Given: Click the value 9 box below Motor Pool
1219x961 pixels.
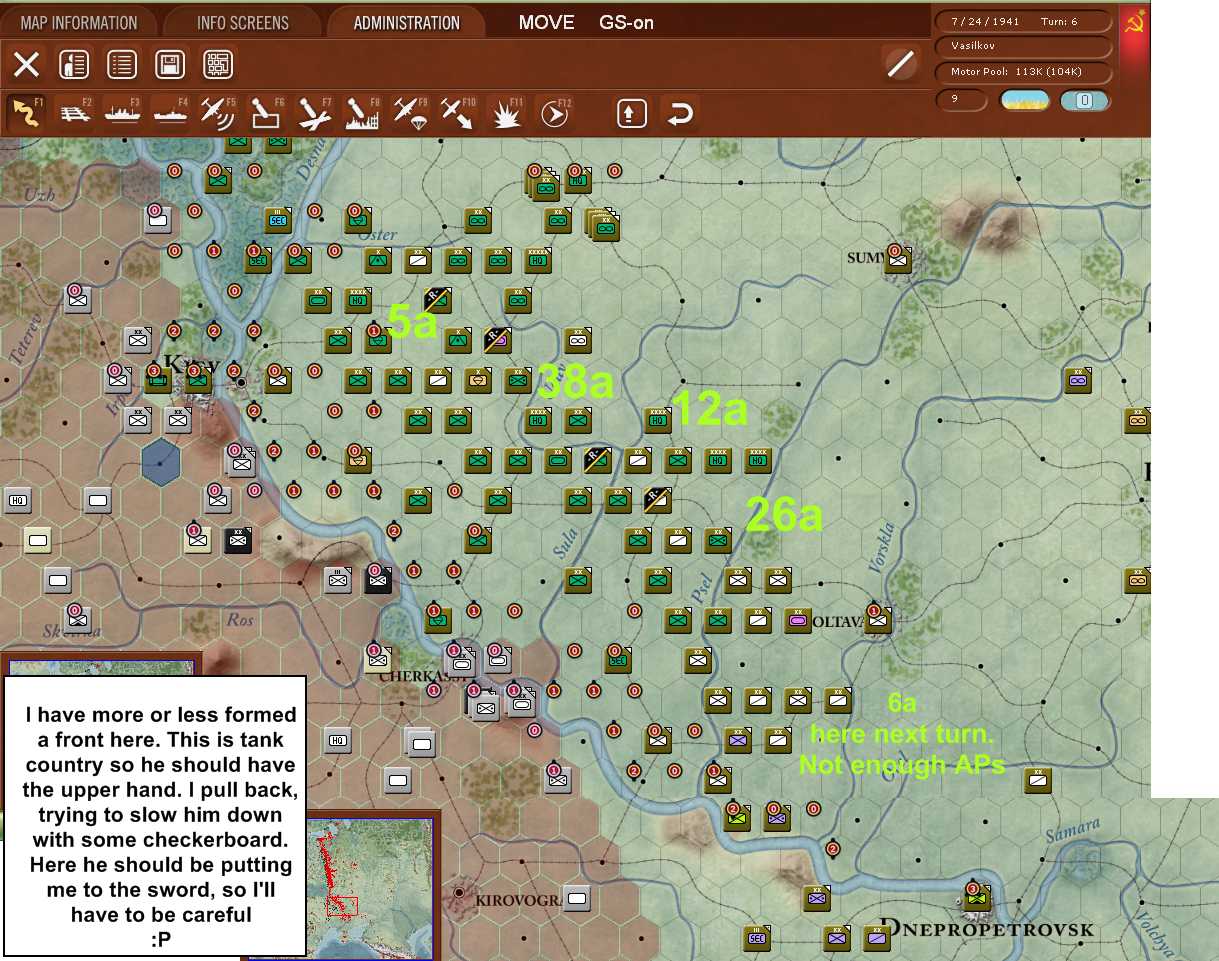Looking at the screenshot, I should click(x=961, y=99).
